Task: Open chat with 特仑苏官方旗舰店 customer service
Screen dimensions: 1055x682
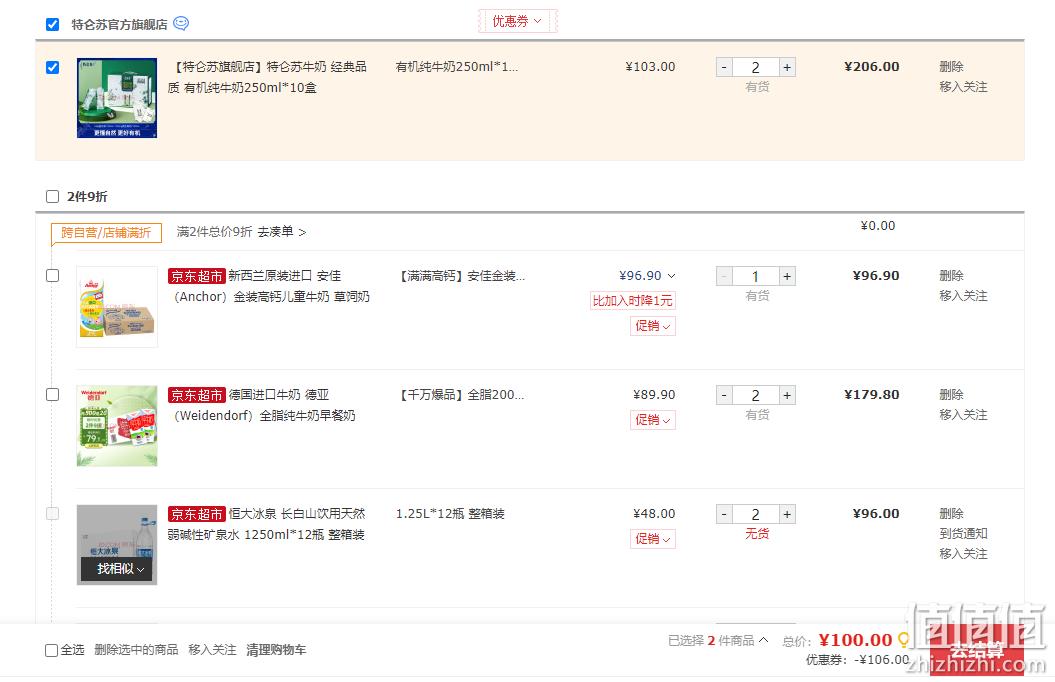Action: (x=181, y=24)
